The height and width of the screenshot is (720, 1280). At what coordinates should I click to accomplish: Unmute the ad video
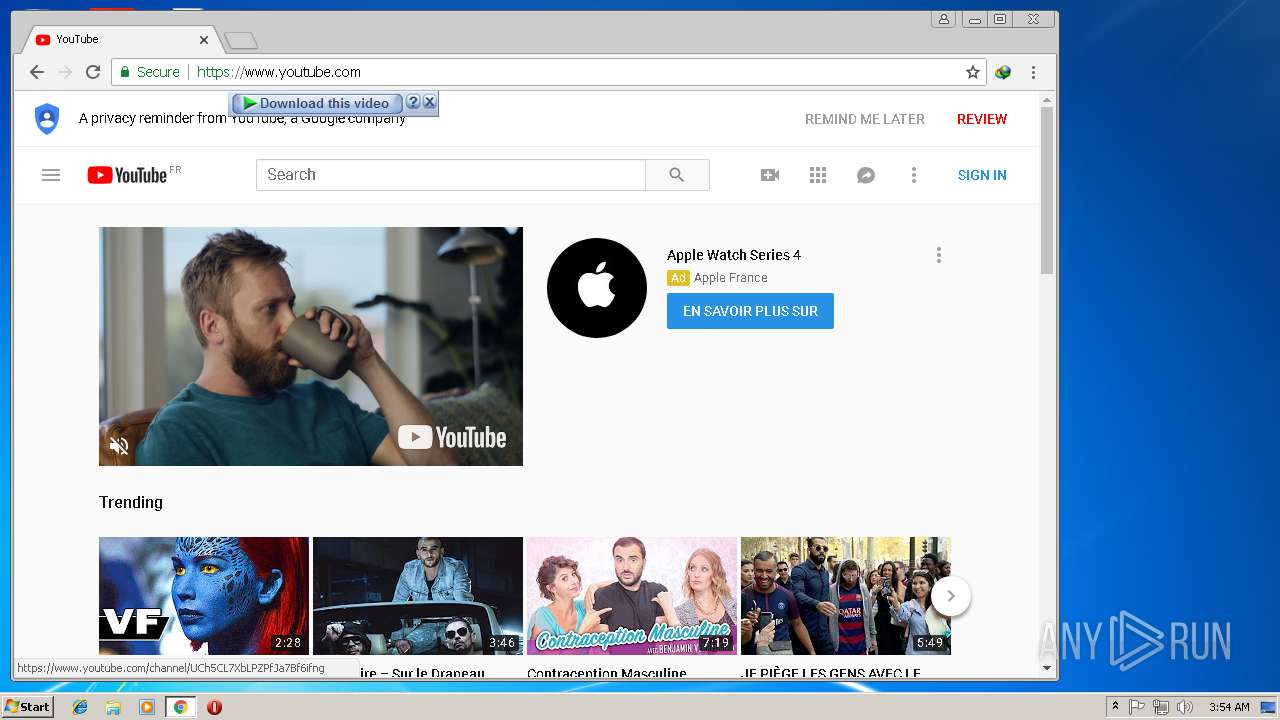tap(119, 446)
